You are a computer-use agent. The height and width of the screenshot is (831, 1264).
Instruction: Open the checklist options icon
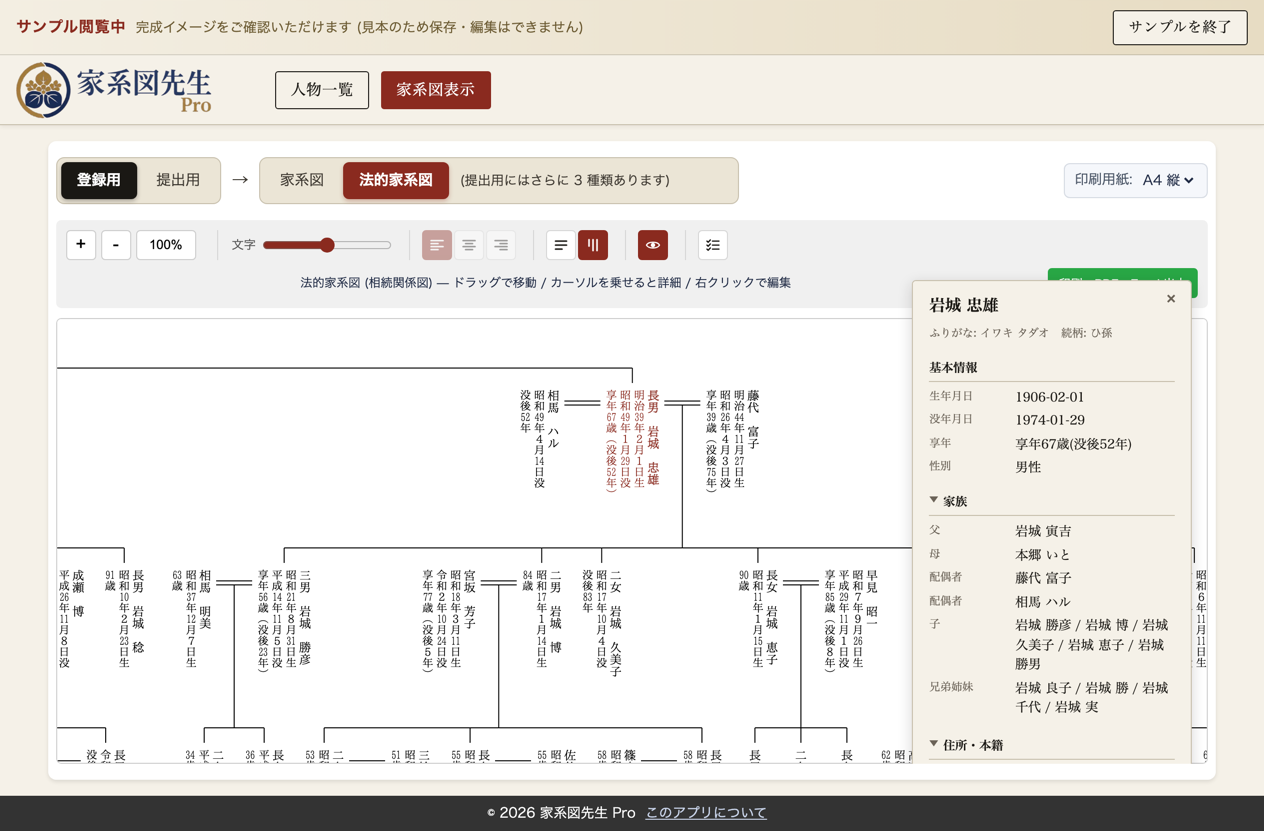(713, 245)
